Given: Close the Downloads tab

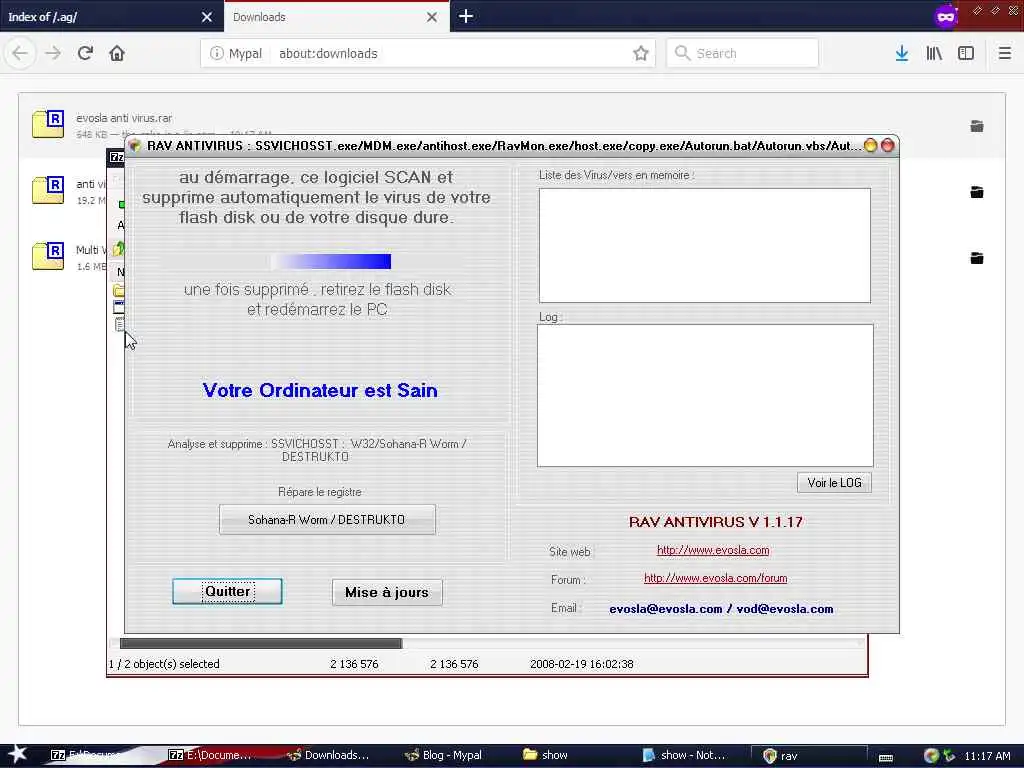Looking at the screenshot, I should pyautogui.click(x=432, y=17).
